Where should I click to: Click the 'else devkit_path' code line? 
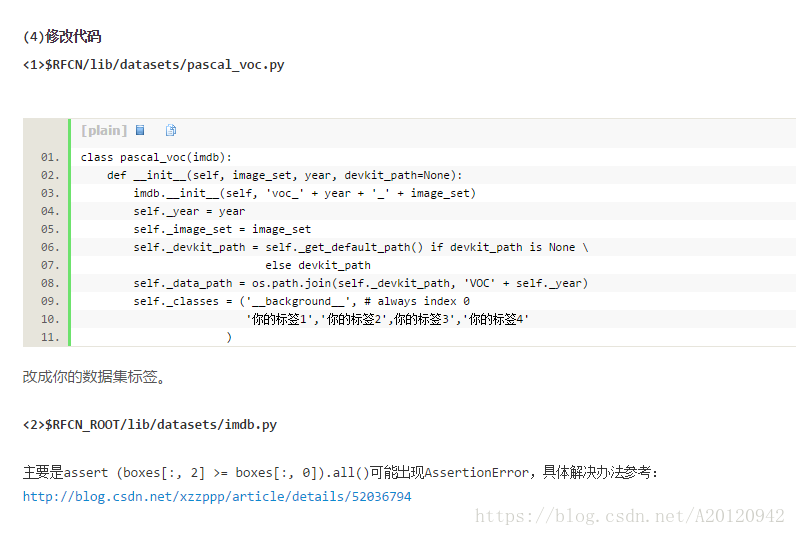coord(318,265)
